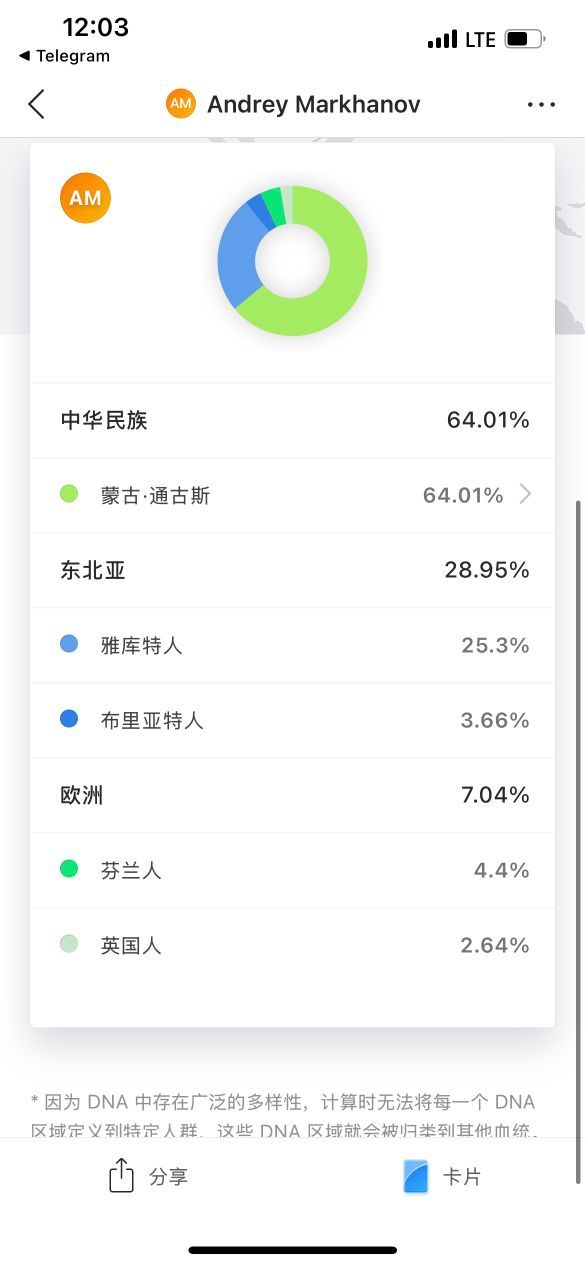Open the 中华民族 category row

pyautogui.click(x=292, y=420)
